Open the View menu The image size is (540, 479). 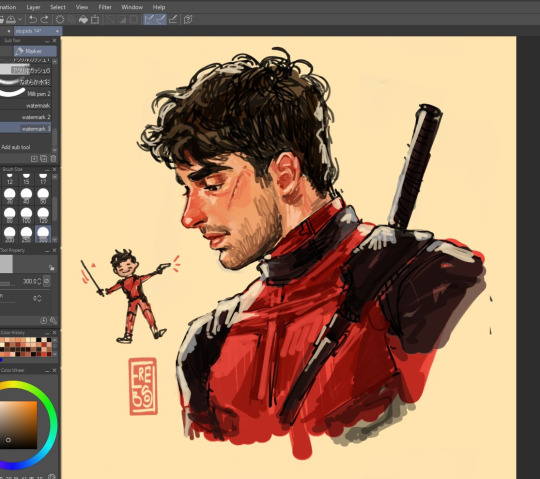[82, 7]
